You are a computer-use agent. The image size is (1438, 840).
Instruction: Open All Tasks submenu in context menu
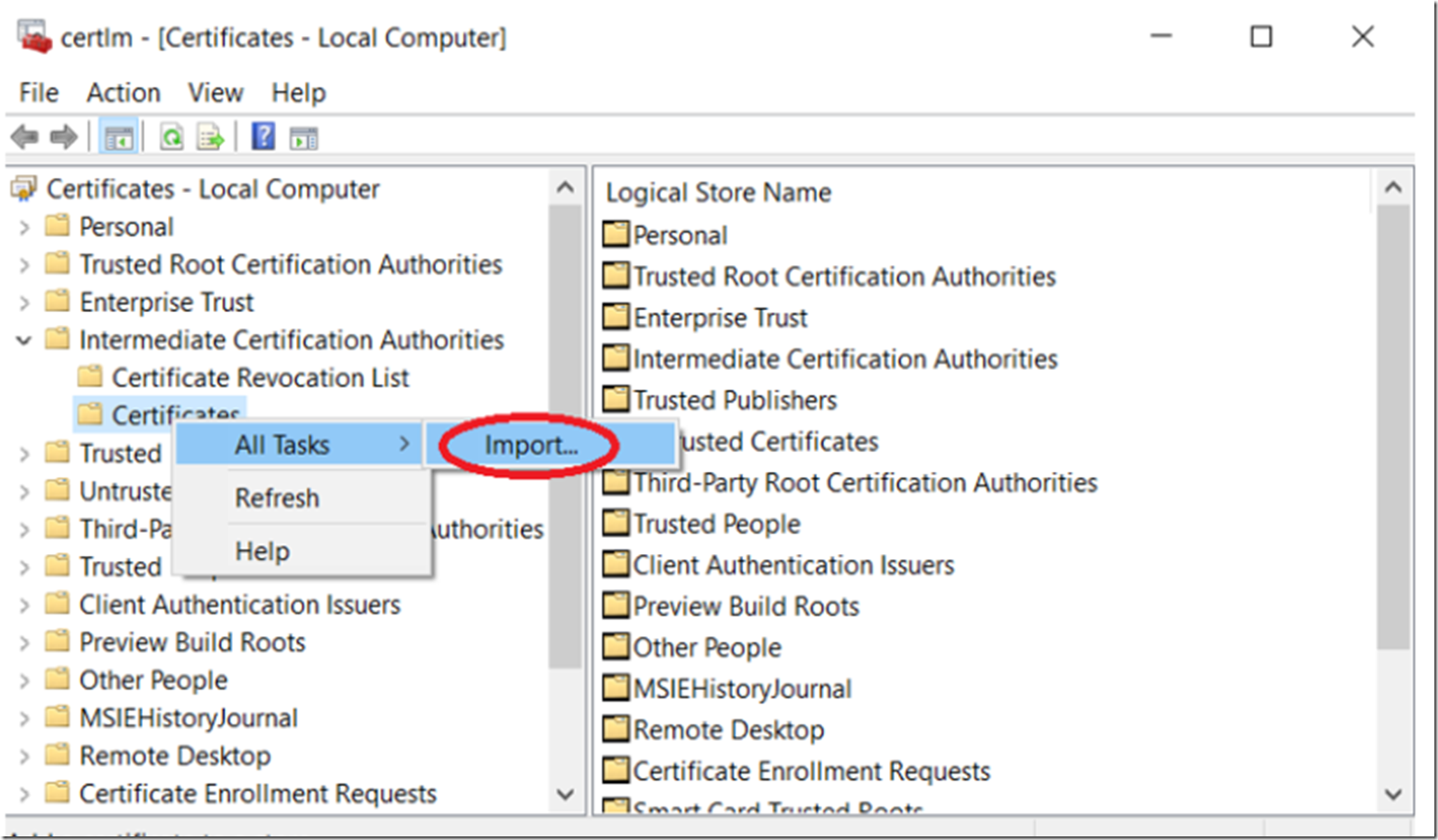tap(300, 444)
